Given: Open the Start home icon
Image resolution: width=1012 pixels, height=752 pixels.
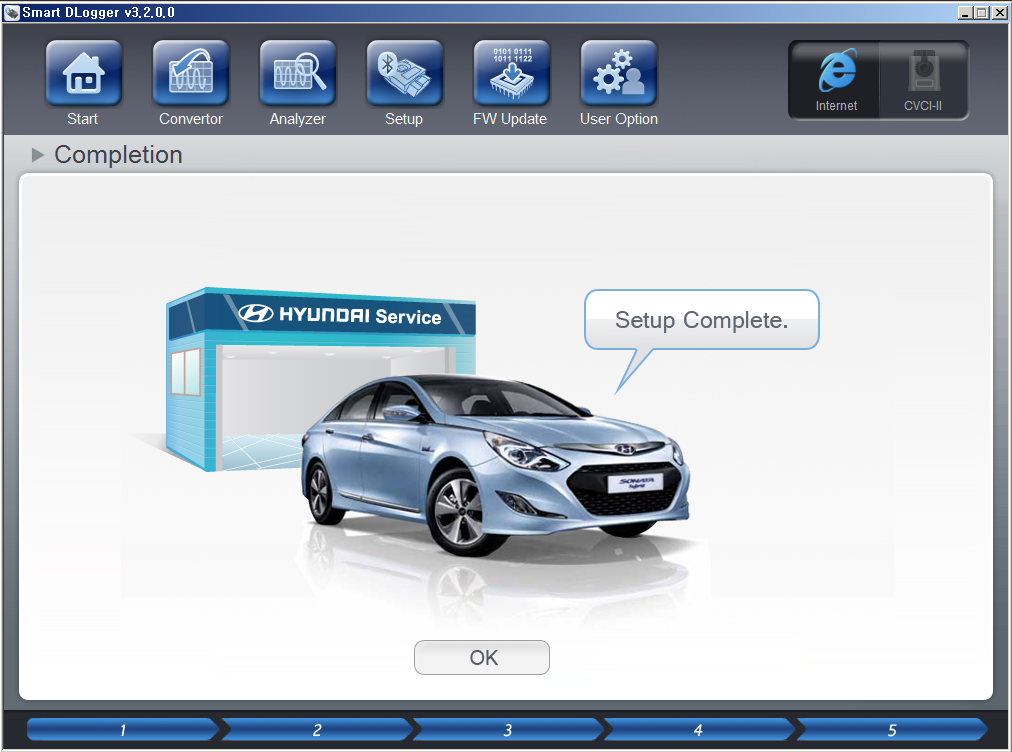Looking at the screenshot, I should pos(83,73).
